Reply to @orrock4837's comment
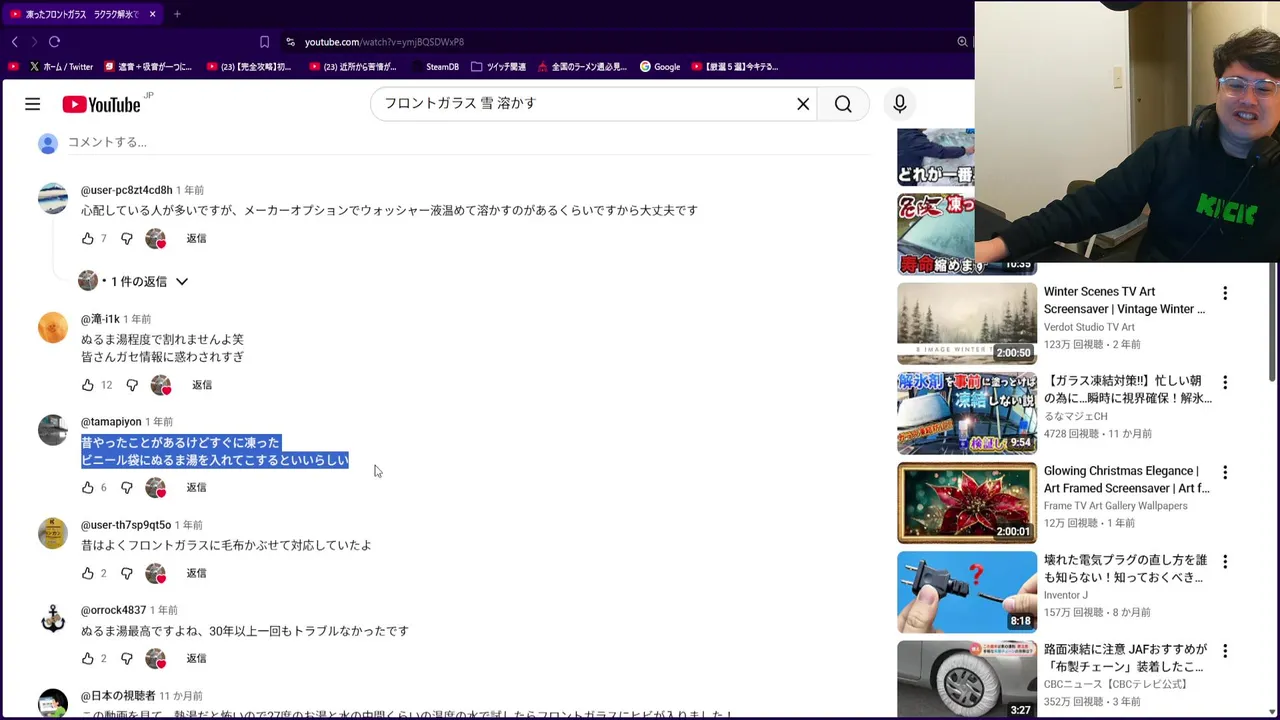This screenshot has height=720, width=1280. [x=196, y=659]
